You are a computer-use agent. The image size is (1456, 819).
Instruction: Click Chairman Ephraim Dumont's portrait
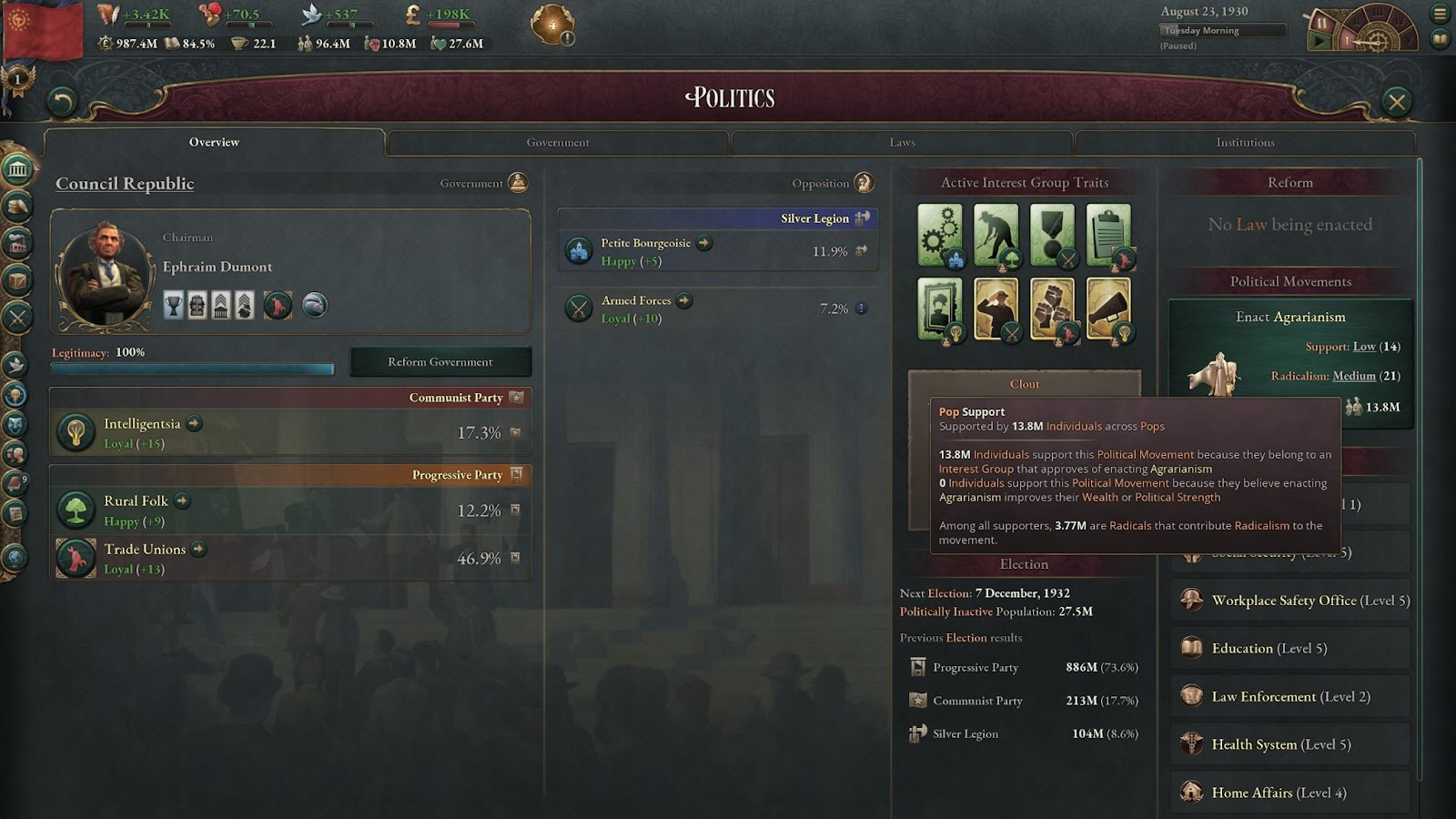point(105,274)
